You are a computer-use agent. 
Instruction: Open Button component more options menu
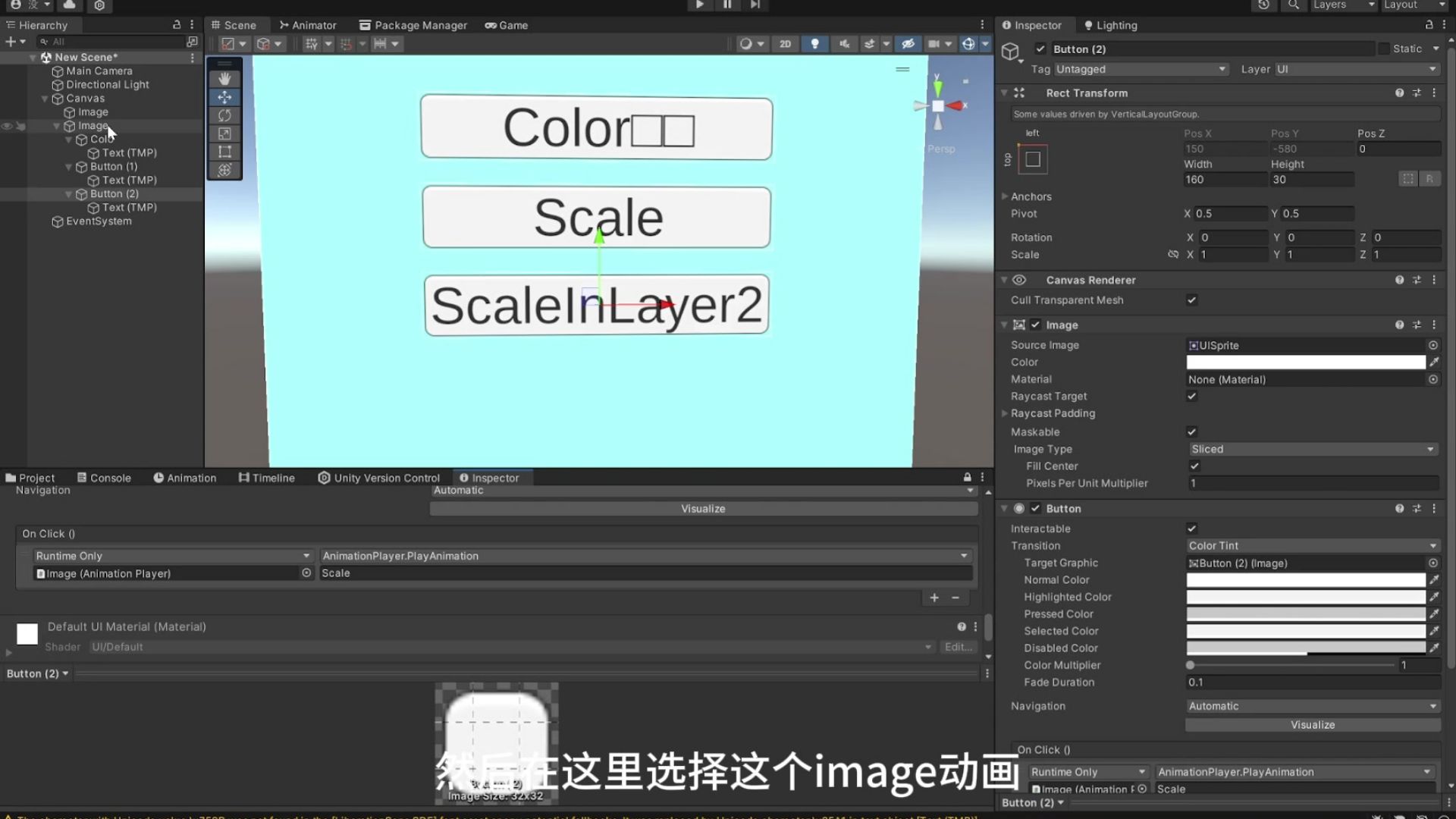(x=1434, y=509)
